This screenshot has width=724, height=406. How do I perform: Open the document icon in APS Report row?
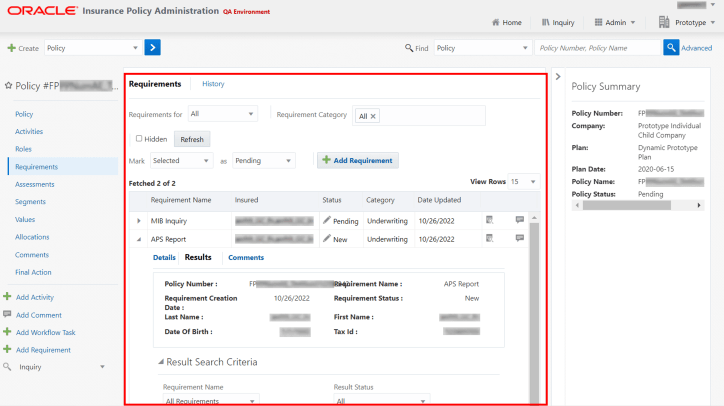click(489, 238)
